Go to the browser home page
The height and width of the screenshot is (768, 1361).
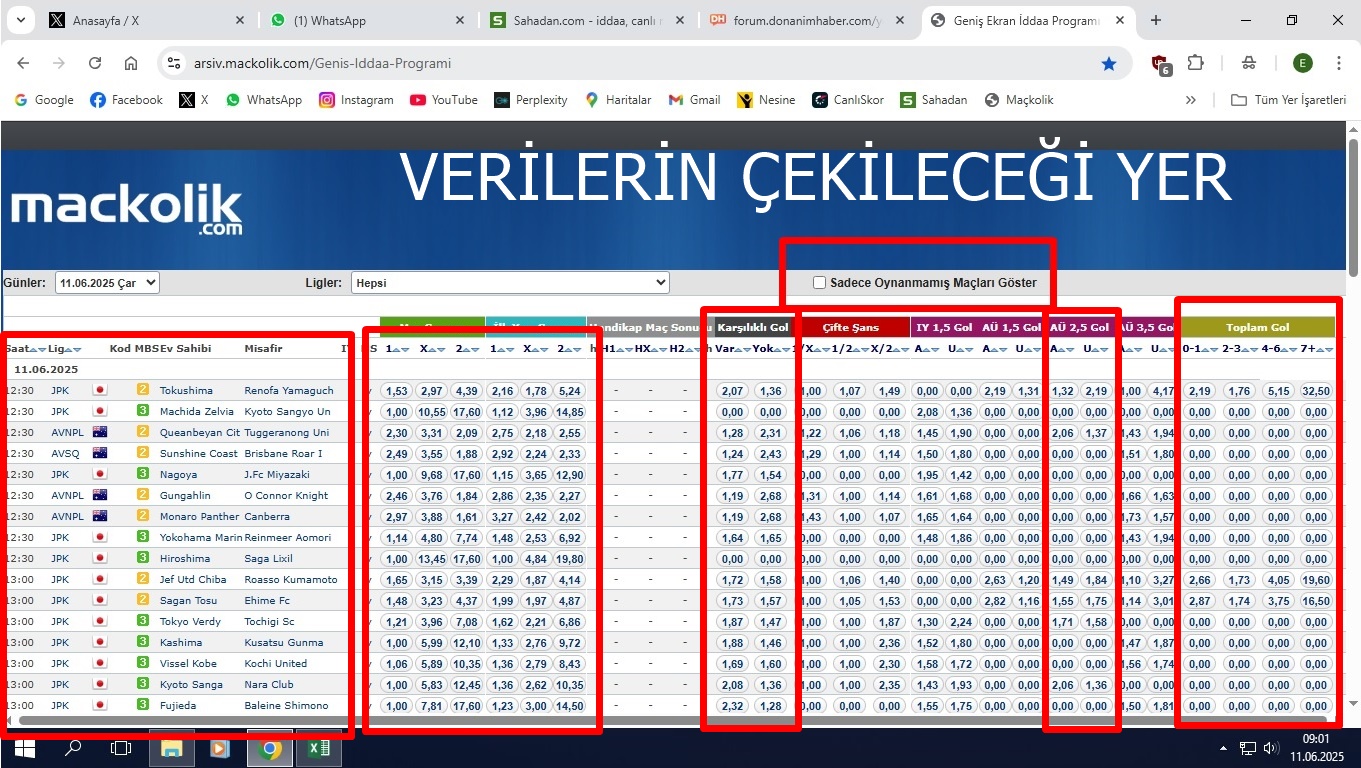pyautogui.click(x=131, y=63)
